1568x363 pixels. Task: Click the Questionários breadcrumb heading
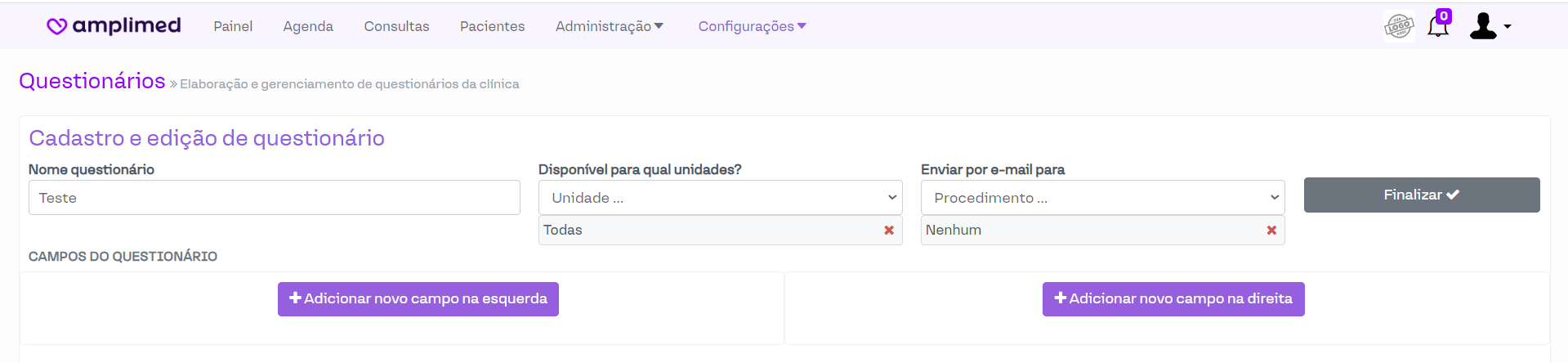pos(92,81)
